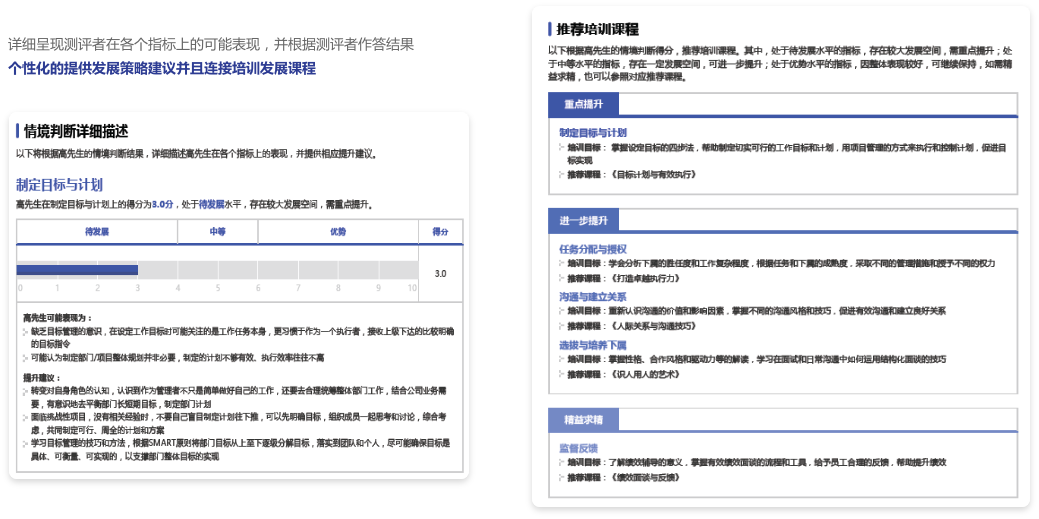The height and width of the screenshot is (519, 1039).
Task: Click bullet starting 可能认为制定部门/项目整体规划
Action: pos(178,358)
